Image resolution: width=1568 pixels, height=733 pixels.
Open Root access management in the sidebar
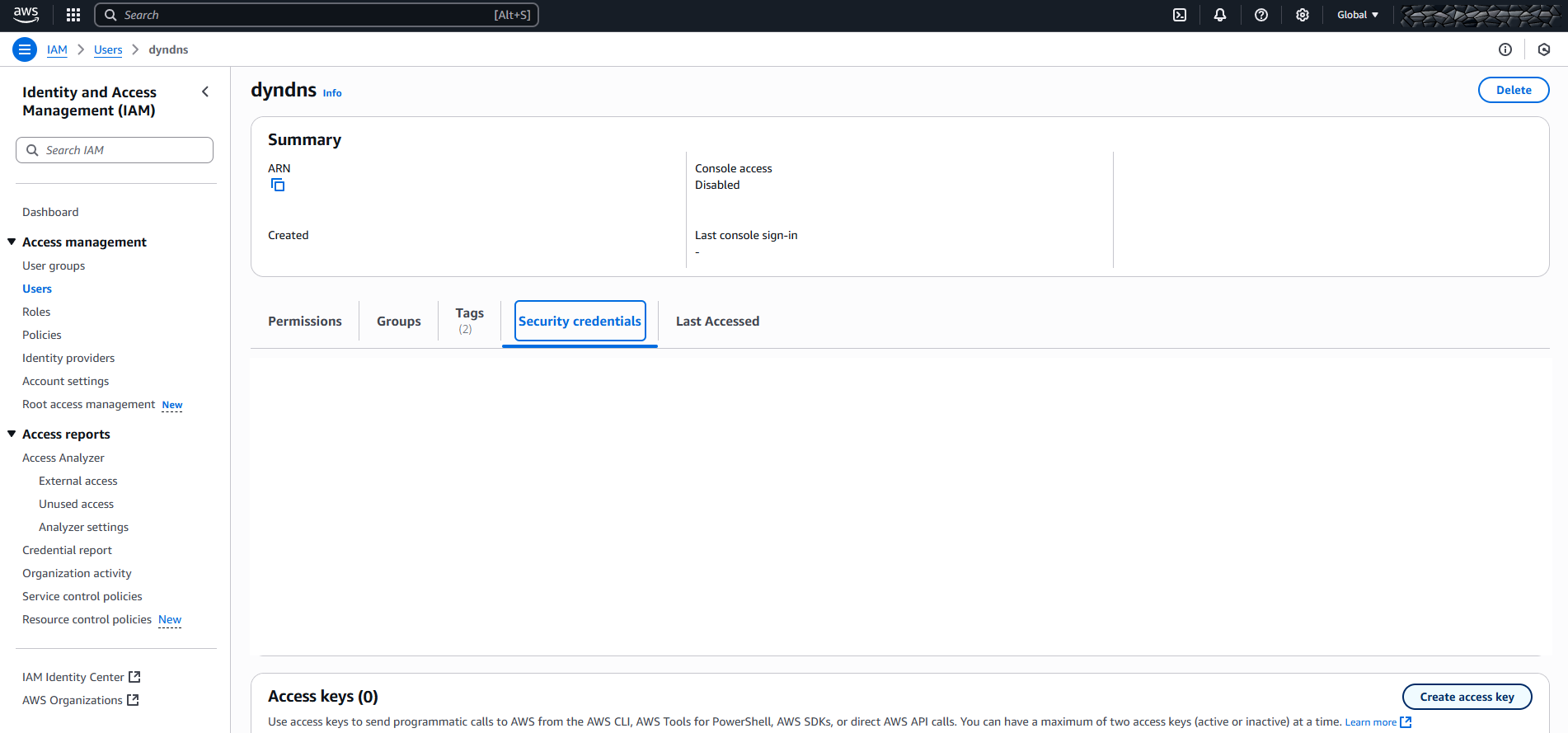[88, 404]
